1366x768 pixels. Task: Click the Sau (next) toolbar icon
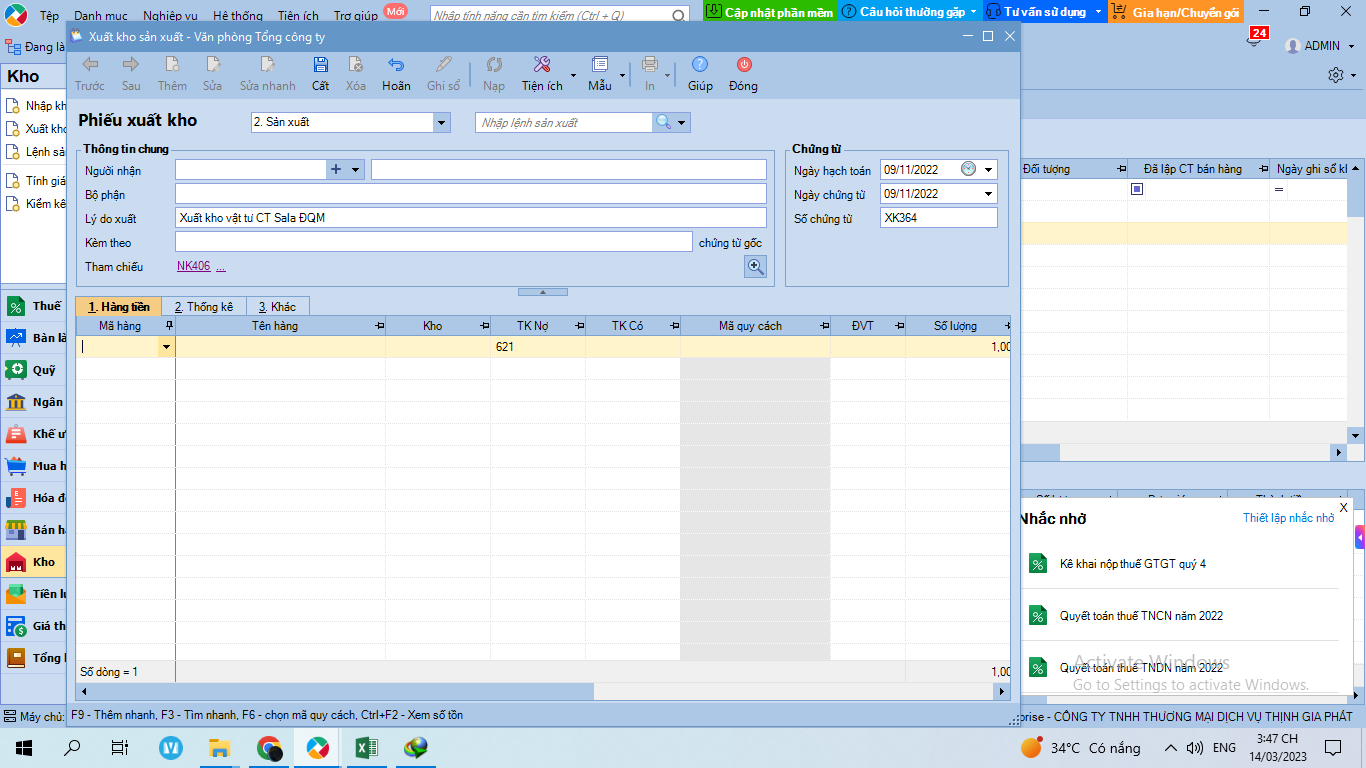click(131, 65)
